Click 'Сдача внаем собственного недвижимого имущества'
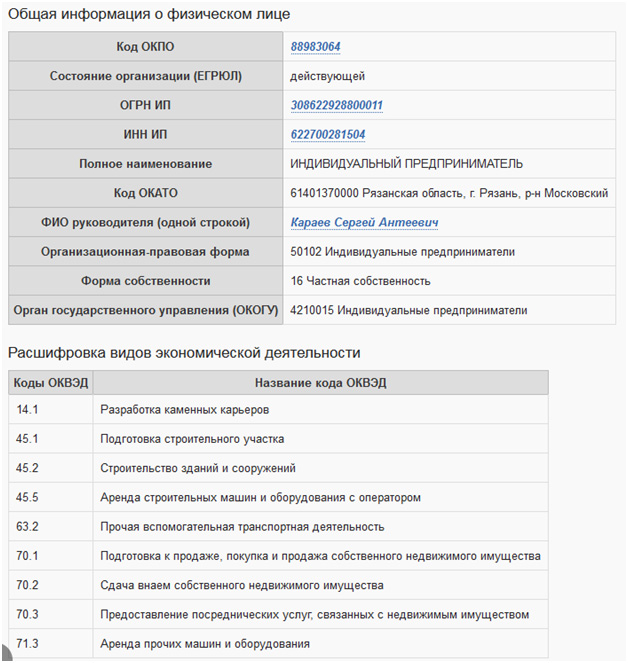Screen dimensions: 628x663 242,585
